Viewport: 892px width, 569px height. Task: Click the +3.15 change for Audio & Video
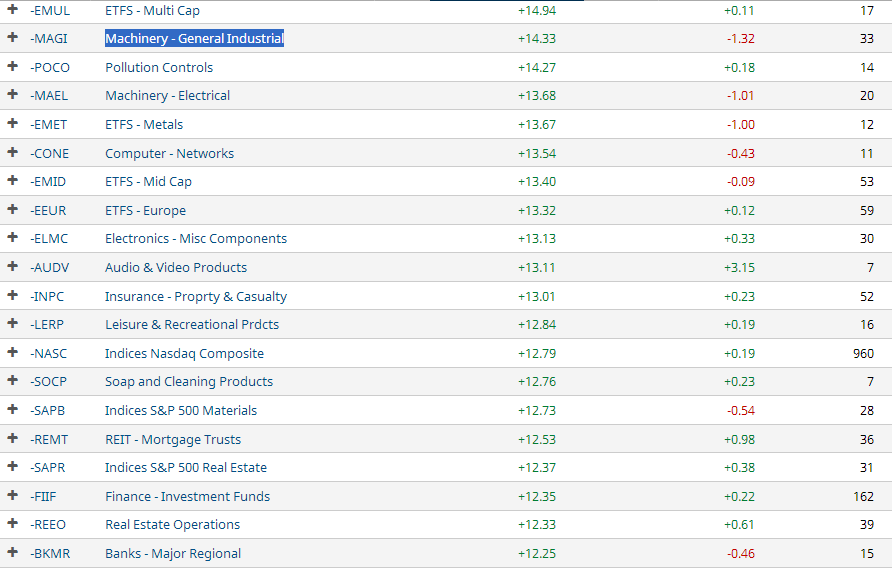click(x=739, y=268)
